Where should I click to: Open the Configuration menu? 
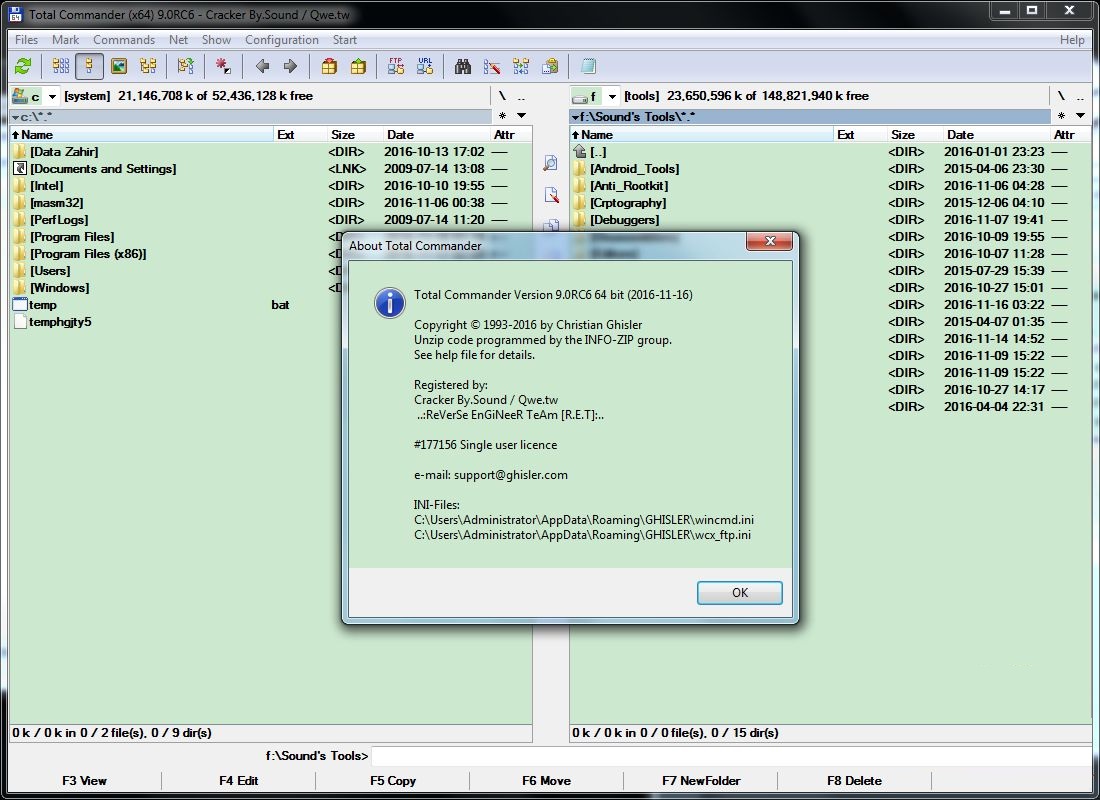click(x=282, y=40)
